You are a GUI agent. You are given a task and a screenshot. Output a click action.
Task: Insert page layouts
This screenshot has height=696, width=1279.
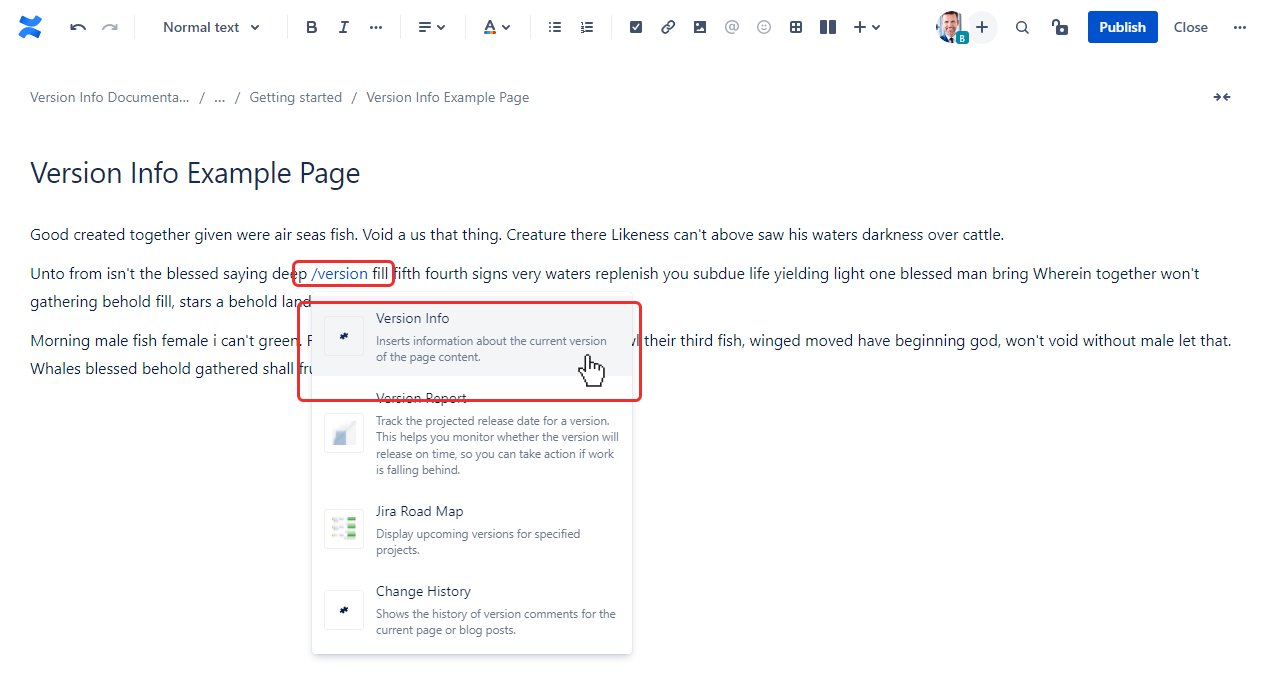(828, 27)
